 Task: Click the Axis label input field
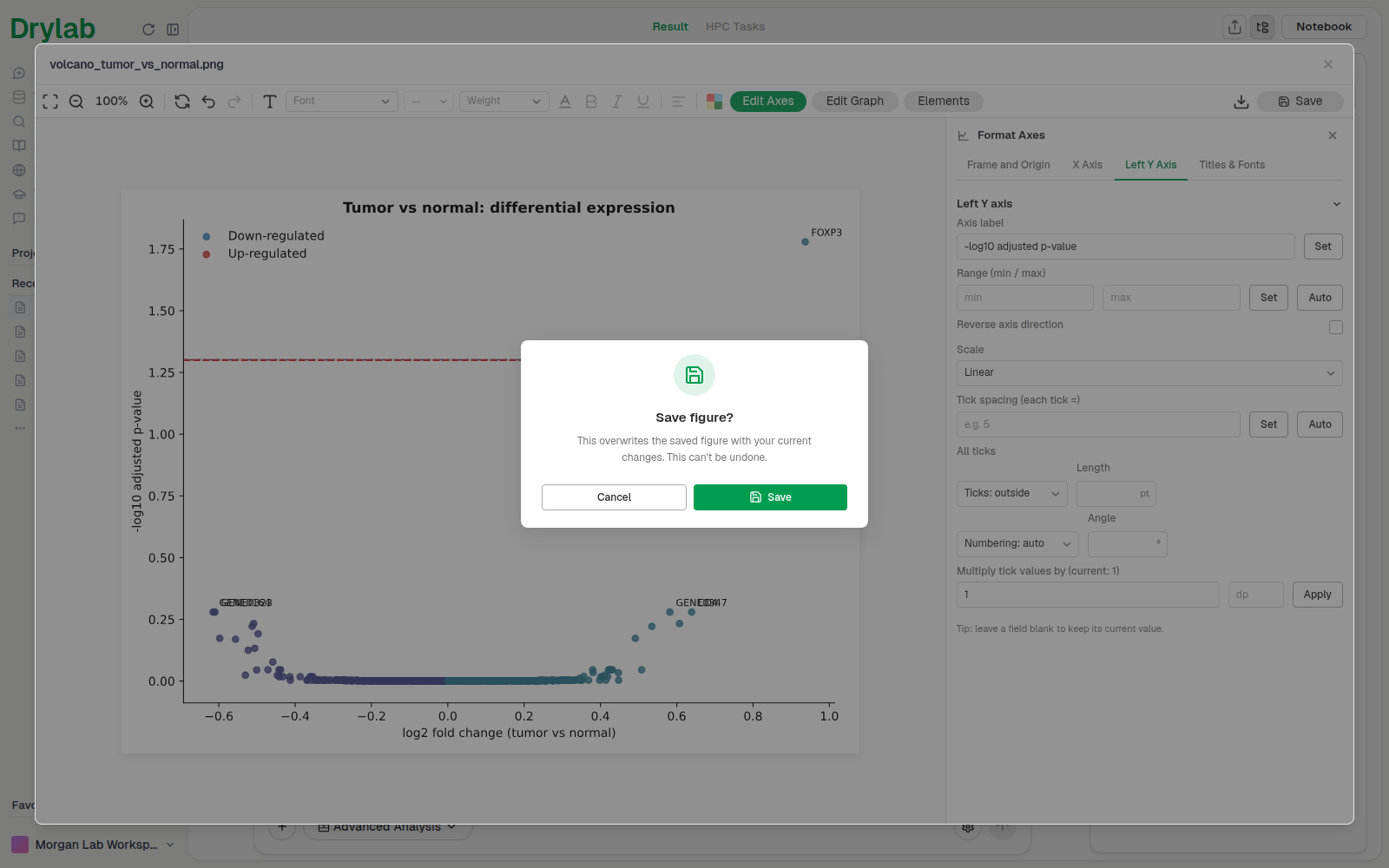point(1126,247)
